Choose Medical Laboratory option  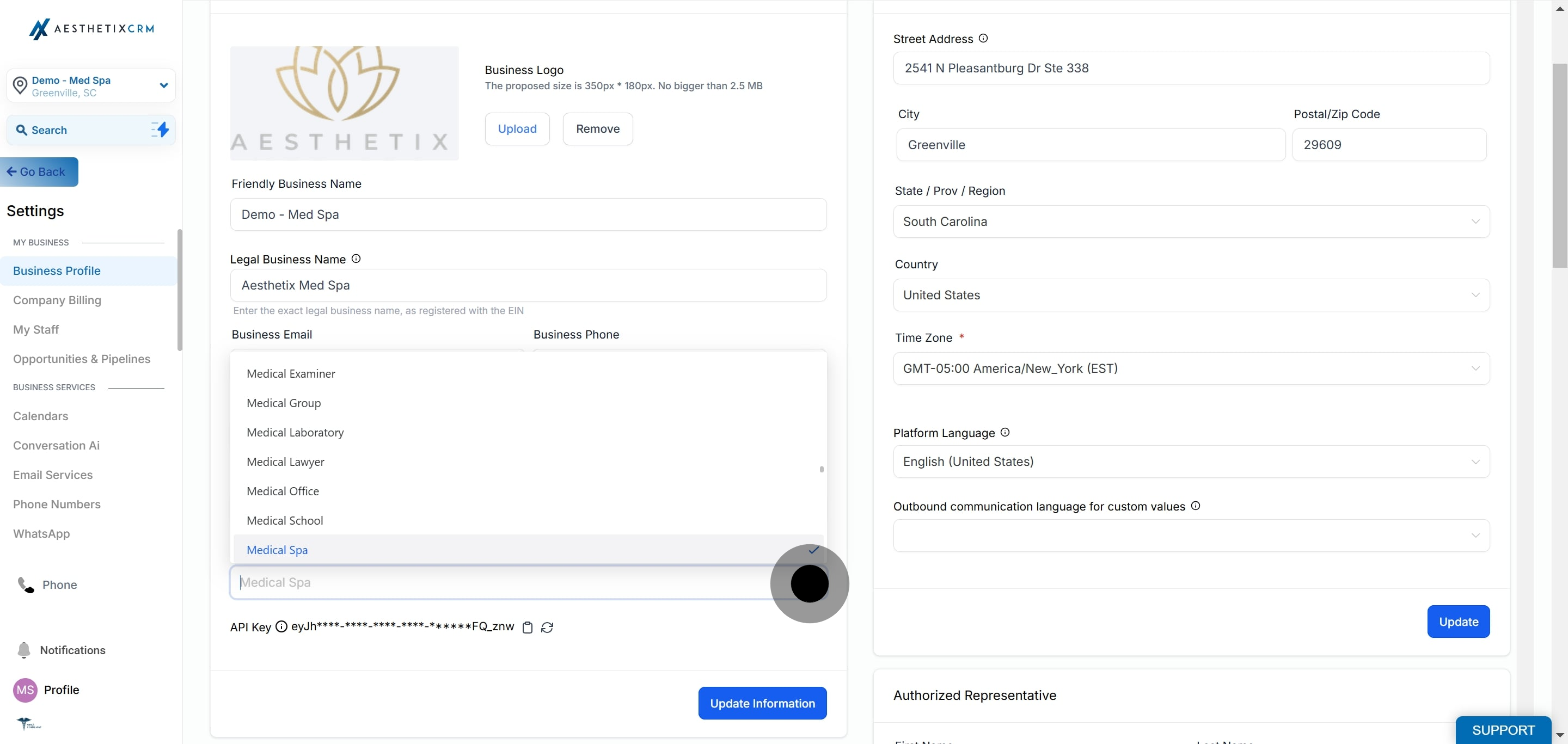click(295, 433)
